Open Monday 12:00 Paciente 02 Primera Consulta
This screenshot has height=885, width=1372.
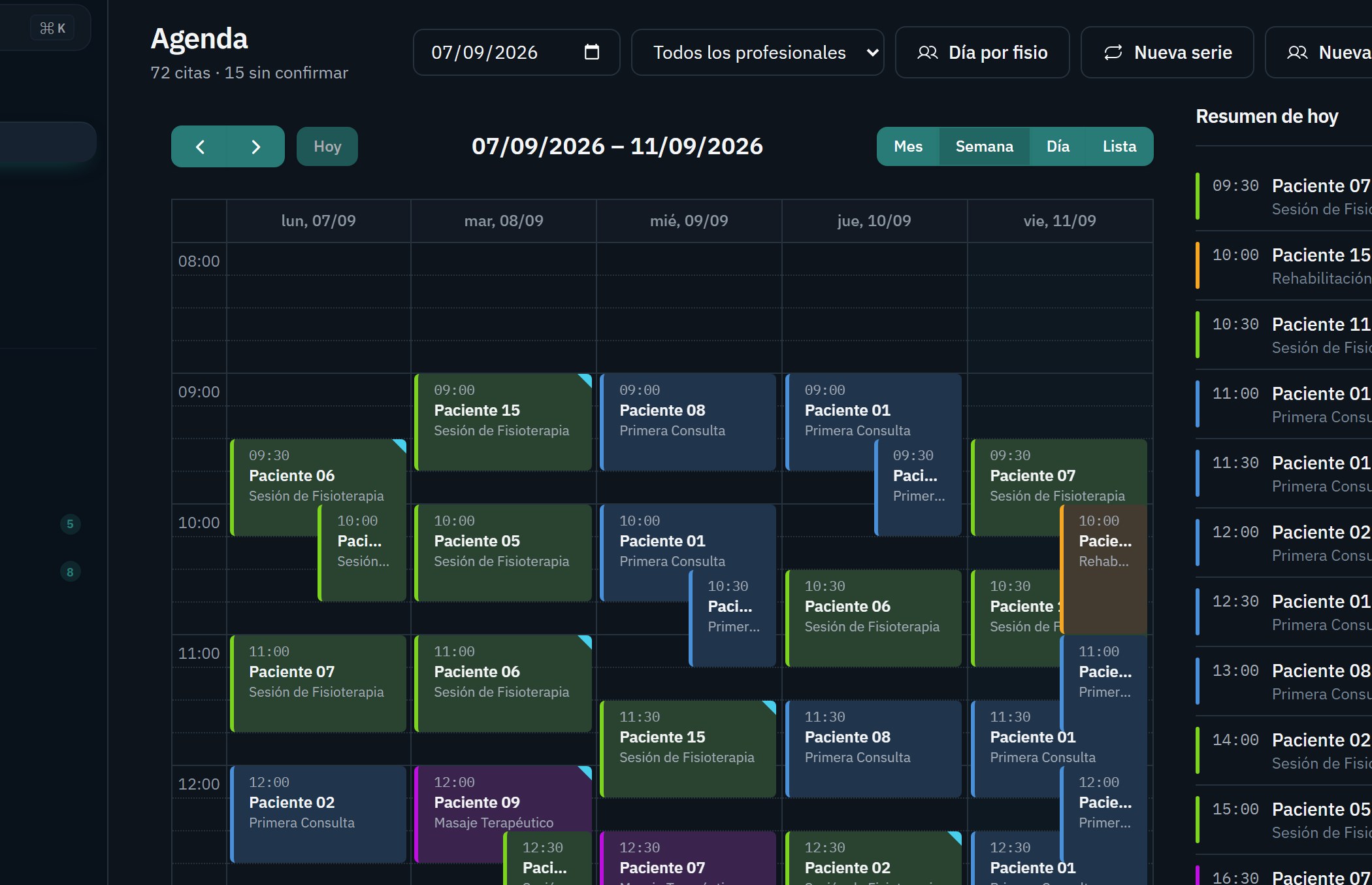tap(318, 814)
